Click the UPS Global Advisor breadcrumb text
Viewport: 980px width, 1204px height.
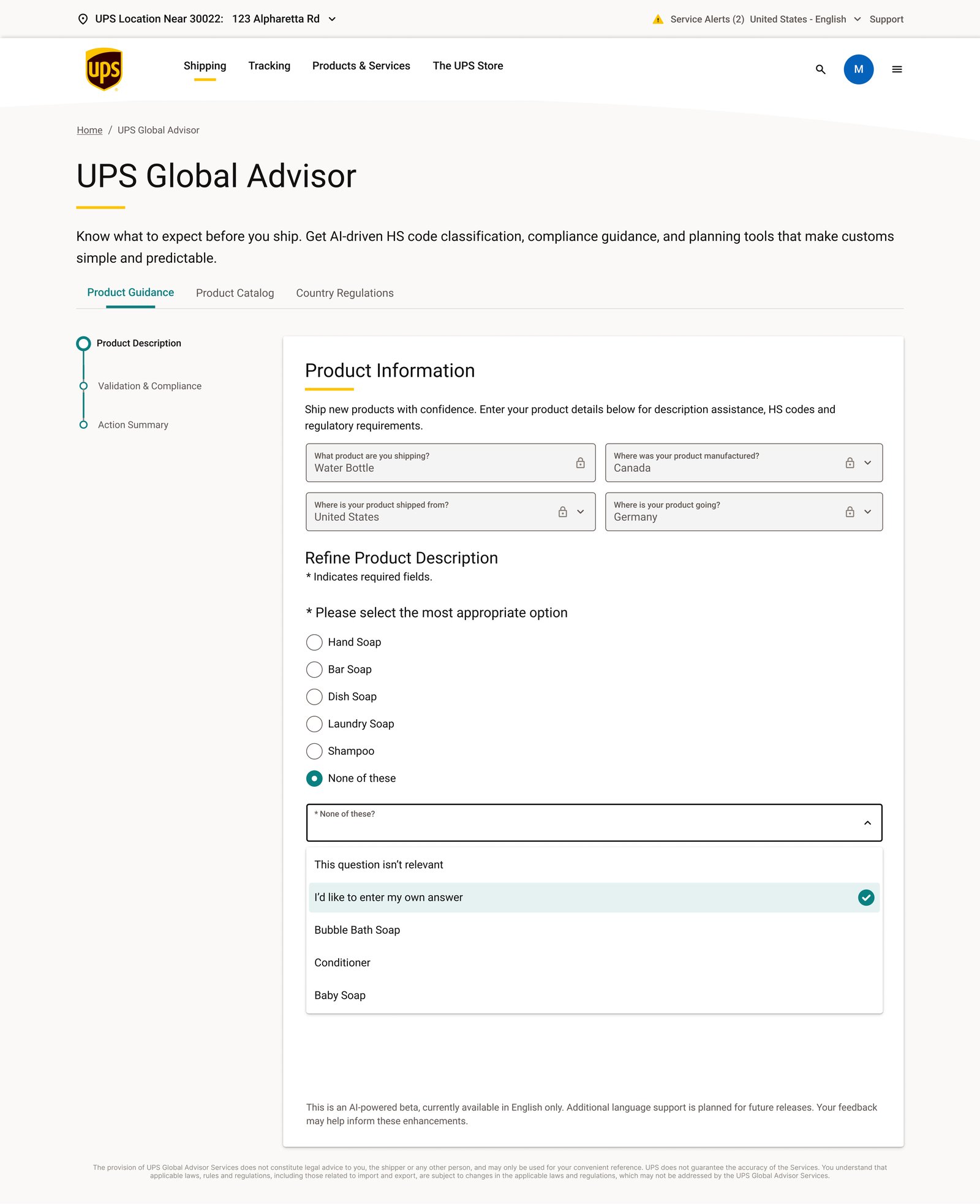point(158,130)
